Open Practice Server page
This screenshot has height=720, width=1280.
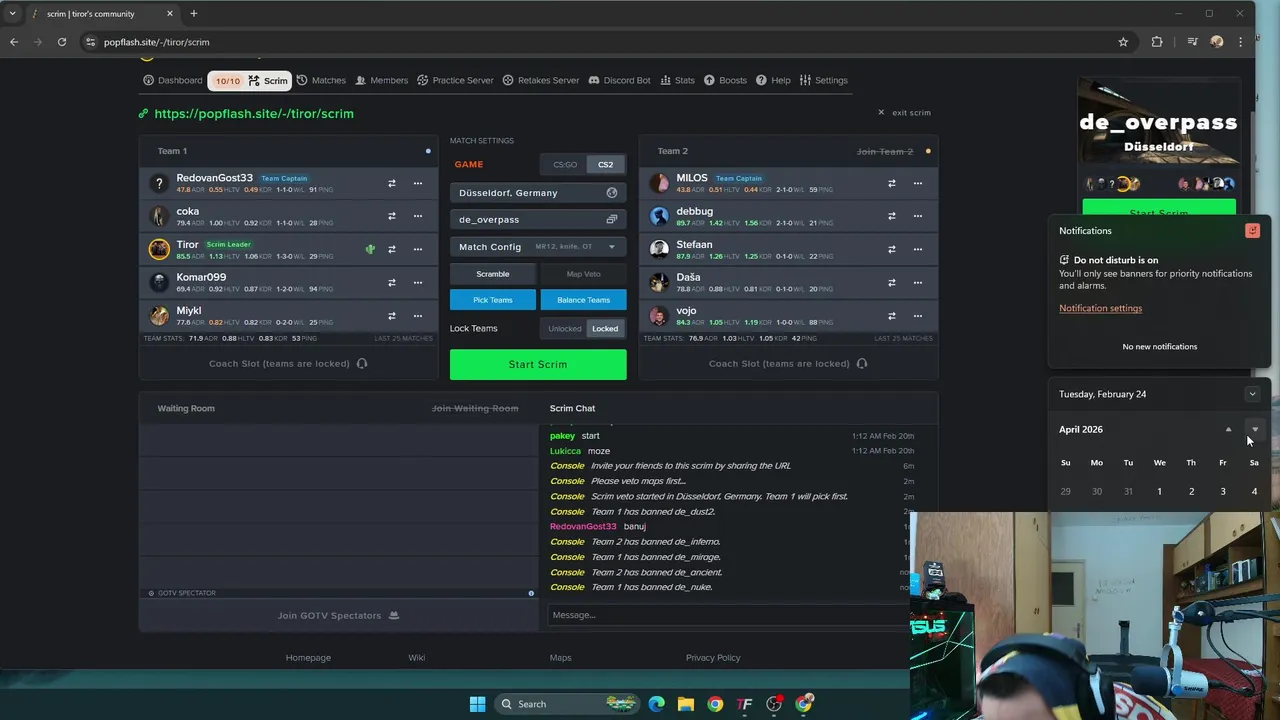[455, 80]
